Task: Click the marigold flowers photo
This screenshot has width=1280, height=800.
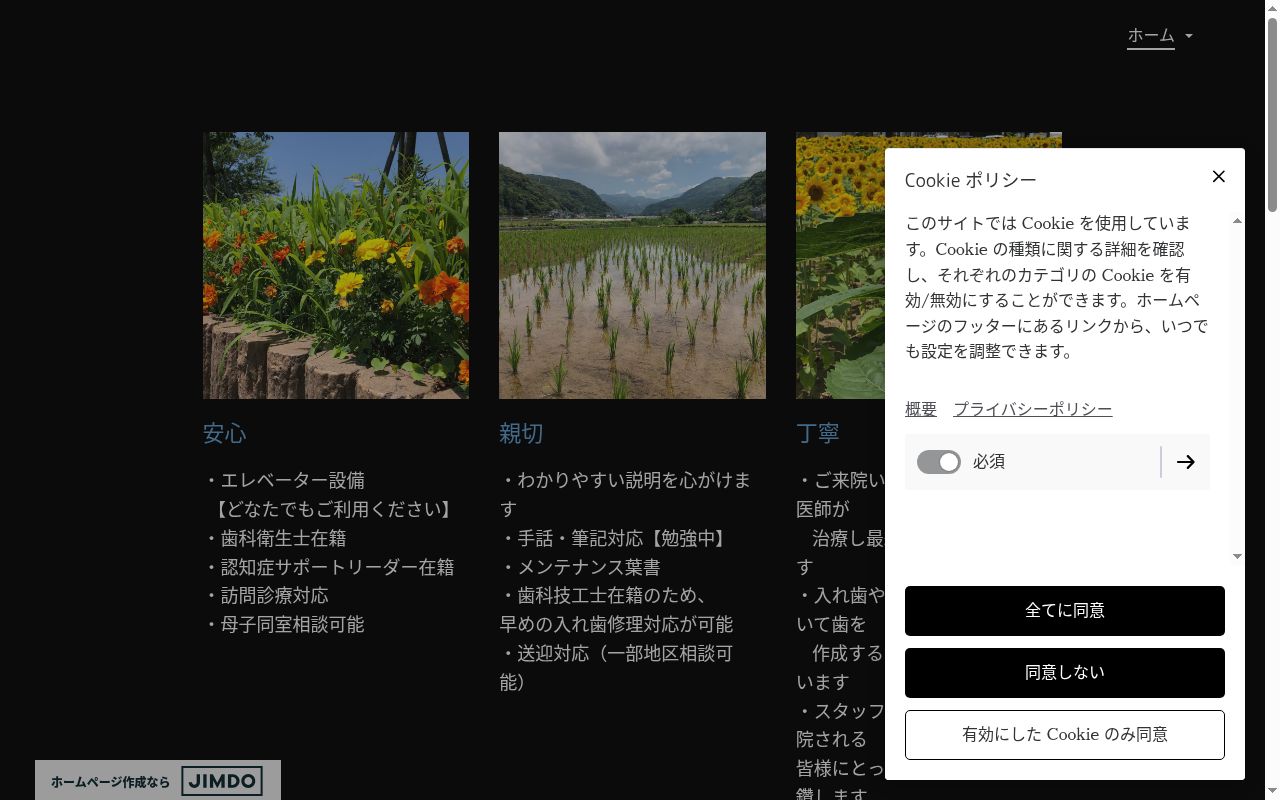Action: coord(336,265)
